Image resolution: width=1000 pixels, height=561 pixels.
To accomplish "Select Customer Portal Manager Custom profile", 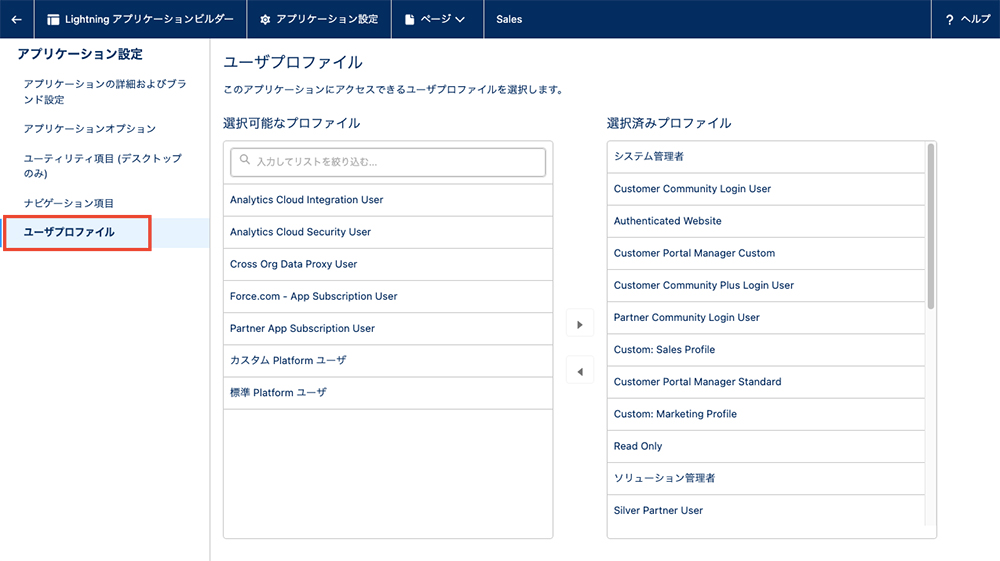I will click(x=766, y=253).
